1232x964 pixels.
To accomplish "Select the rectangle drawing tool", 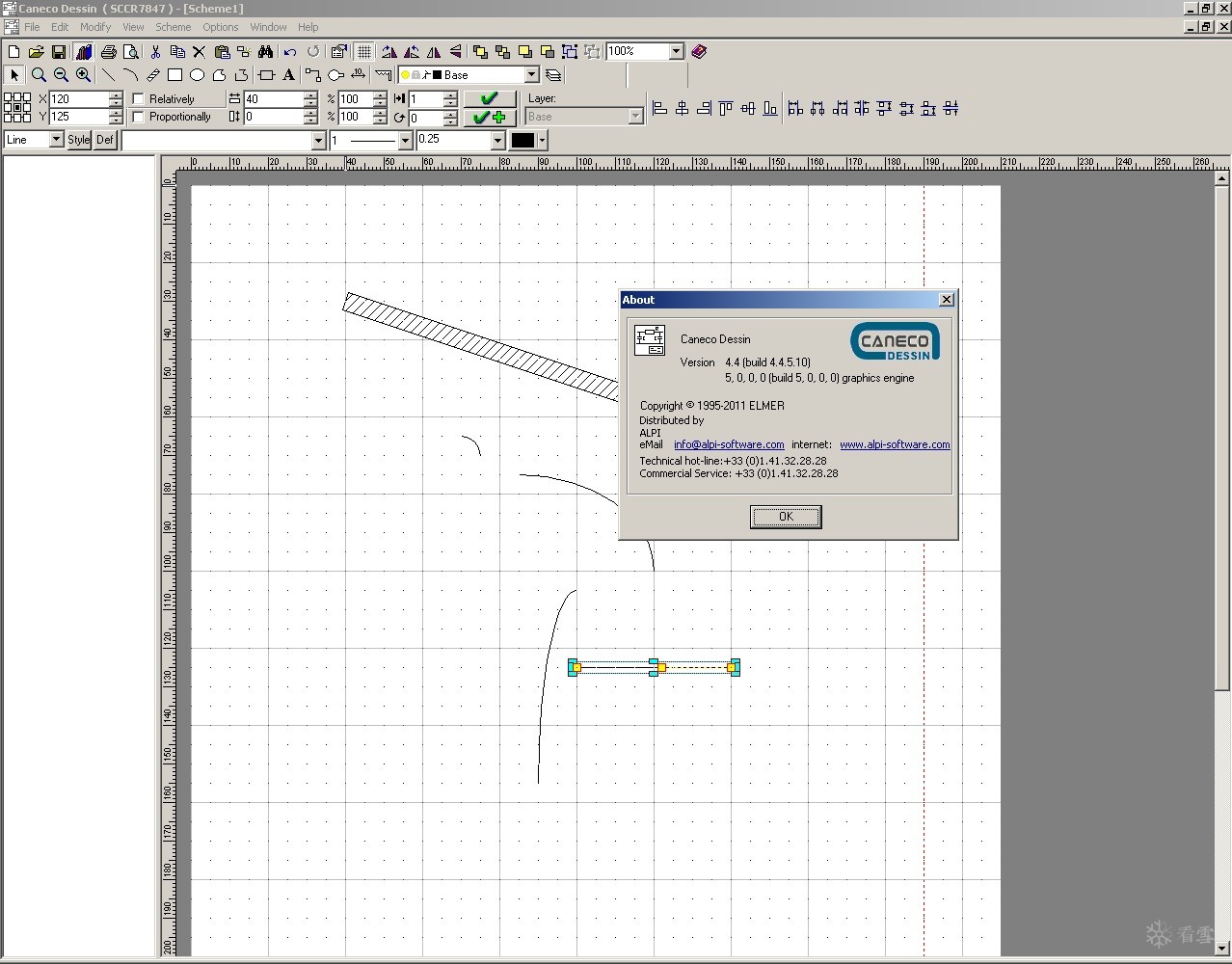I will coord(174,75).
